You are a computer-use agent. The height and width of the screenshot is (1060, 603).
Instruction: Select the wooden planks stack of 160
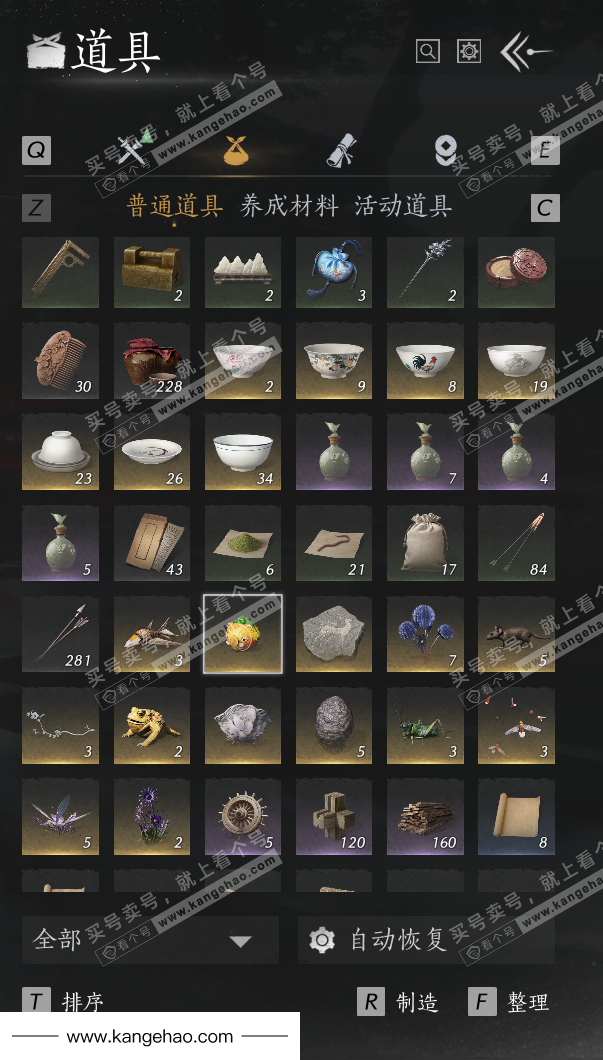pos(425,817)
